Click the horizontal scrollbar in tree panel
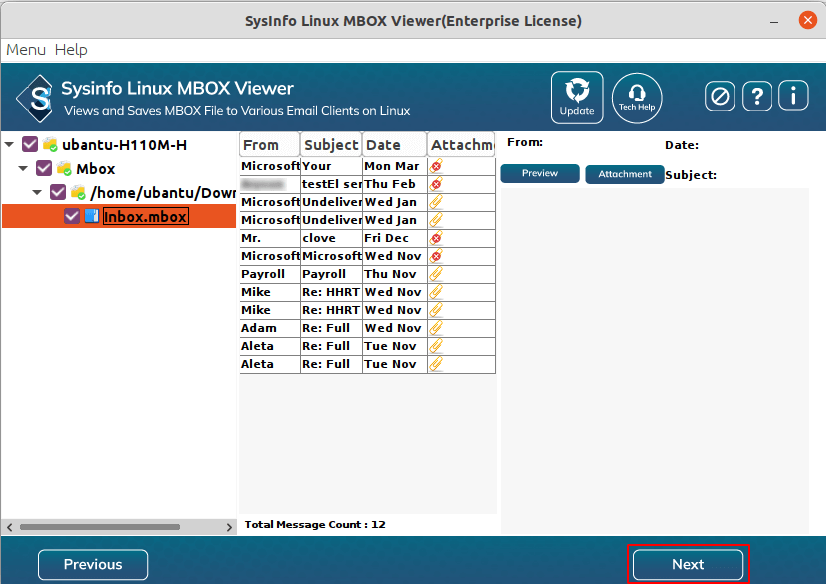This screenshot has width=826, height=584. coord(100,526)
